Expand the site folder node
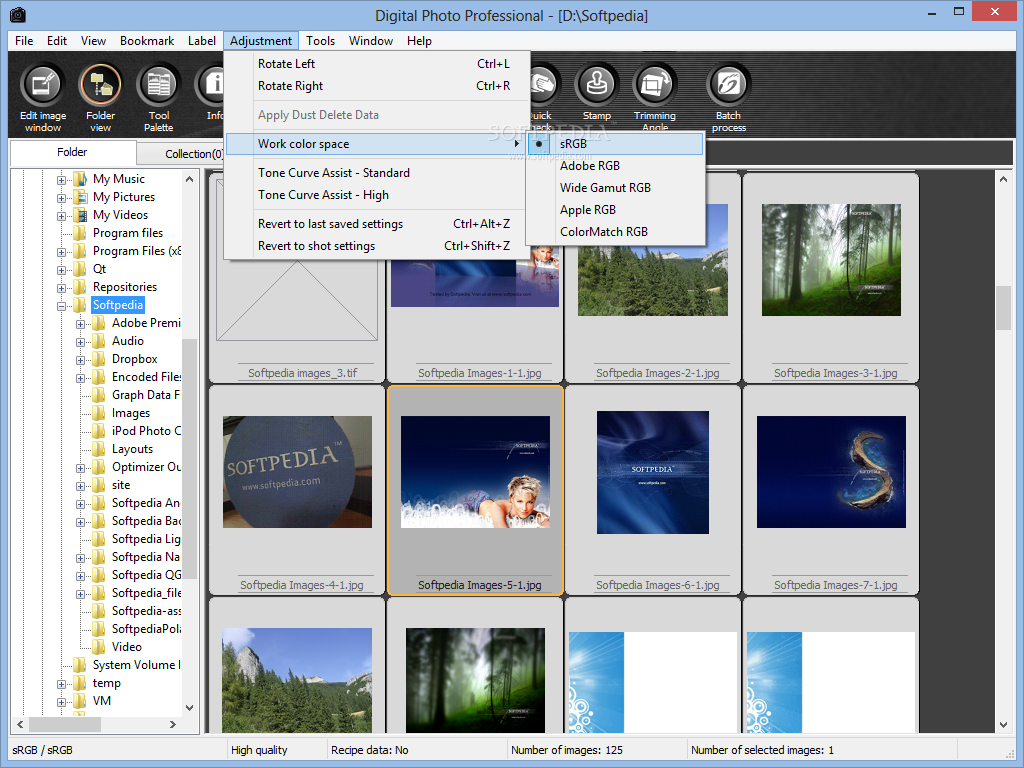Screen dimensions: 1024x768 (x=80, y=486)
